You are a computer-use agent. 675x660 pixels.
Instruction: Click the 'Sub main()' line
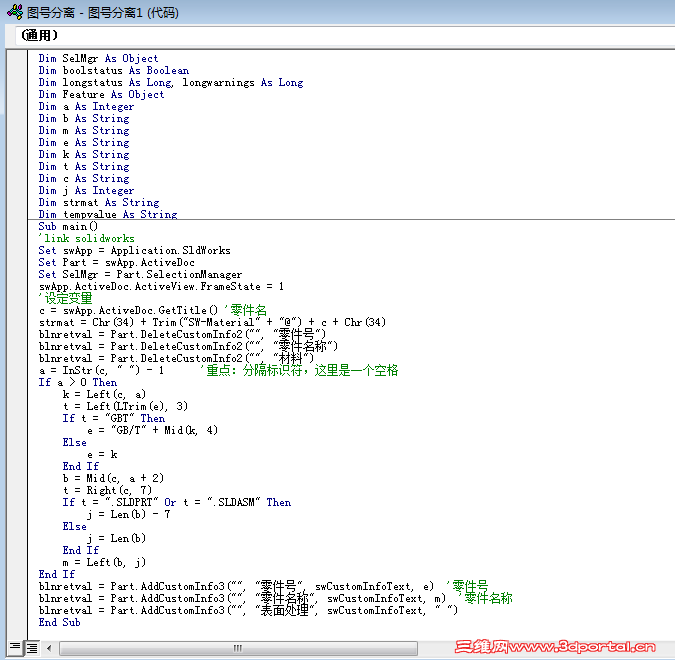(x=68, y=226)
